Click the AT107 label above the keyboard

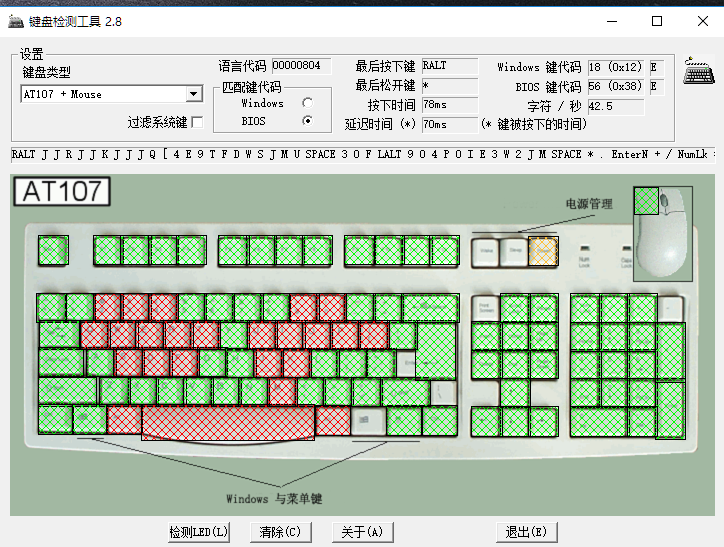62,191
